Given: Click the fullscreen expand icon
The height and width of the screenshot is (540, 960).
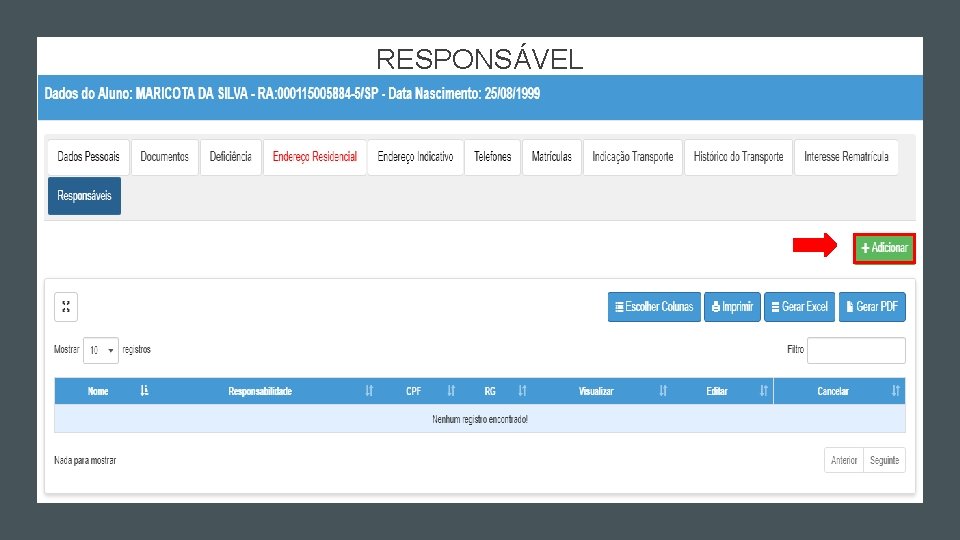Looking at the screenshot, I should (x=66, y=307).
